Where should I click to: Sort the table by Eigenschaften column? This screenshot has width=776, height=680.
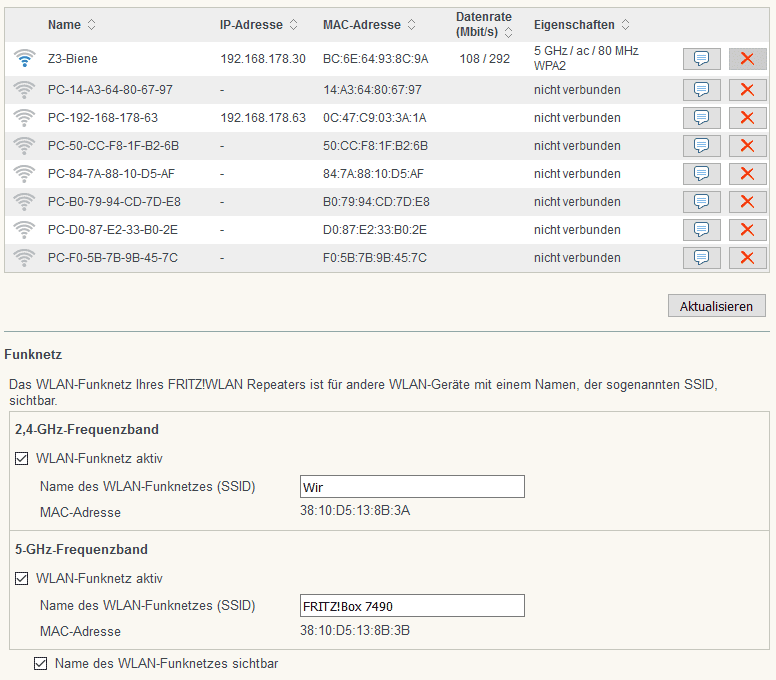(x=582, y=25)
